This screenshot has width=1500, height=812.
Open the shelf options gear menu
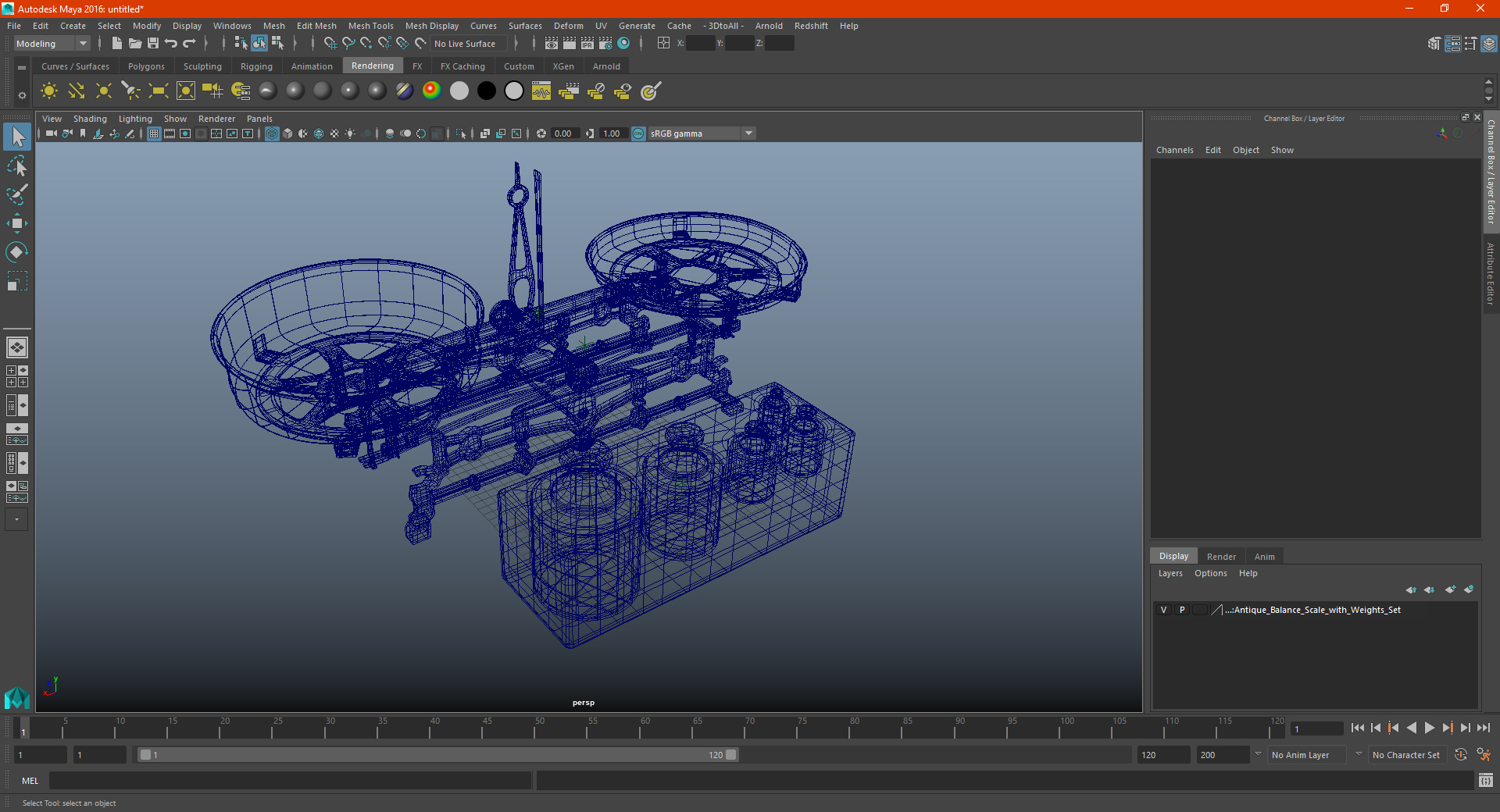(x=22, y=95)
